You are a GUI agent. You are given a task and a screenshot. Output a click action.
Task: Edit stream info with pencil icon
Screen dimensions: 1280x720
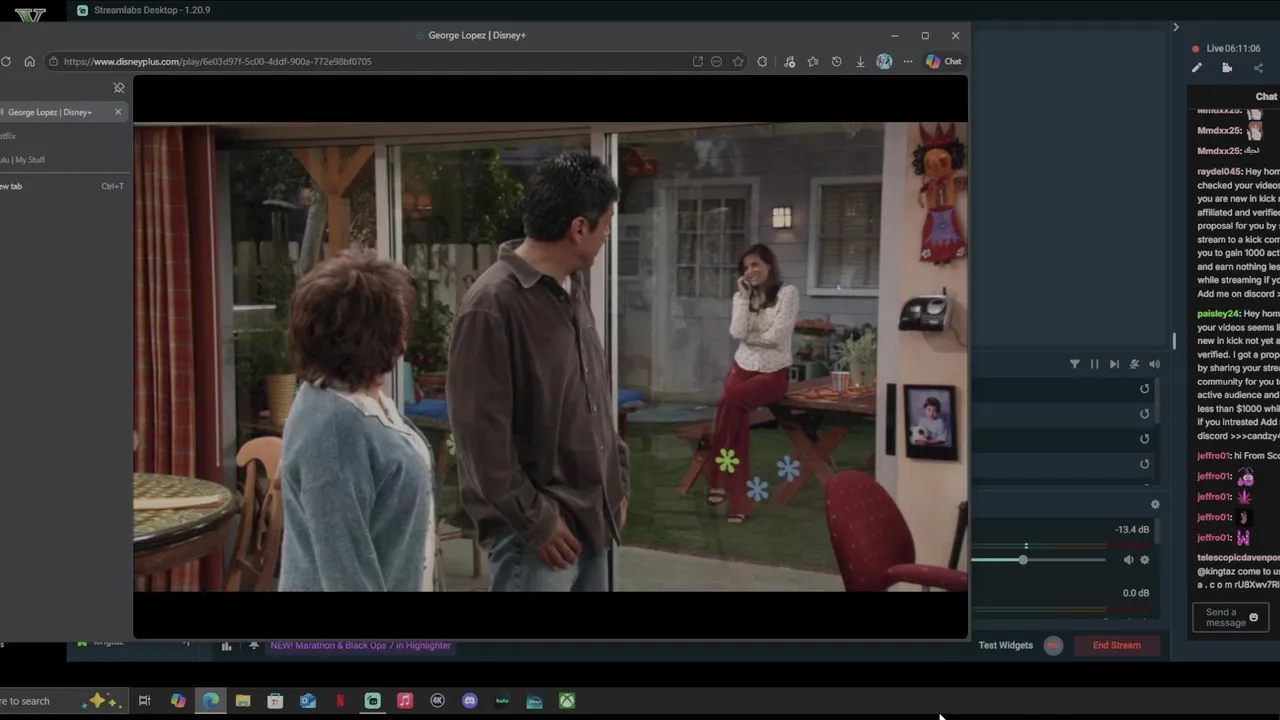(x=1196, y=68)
